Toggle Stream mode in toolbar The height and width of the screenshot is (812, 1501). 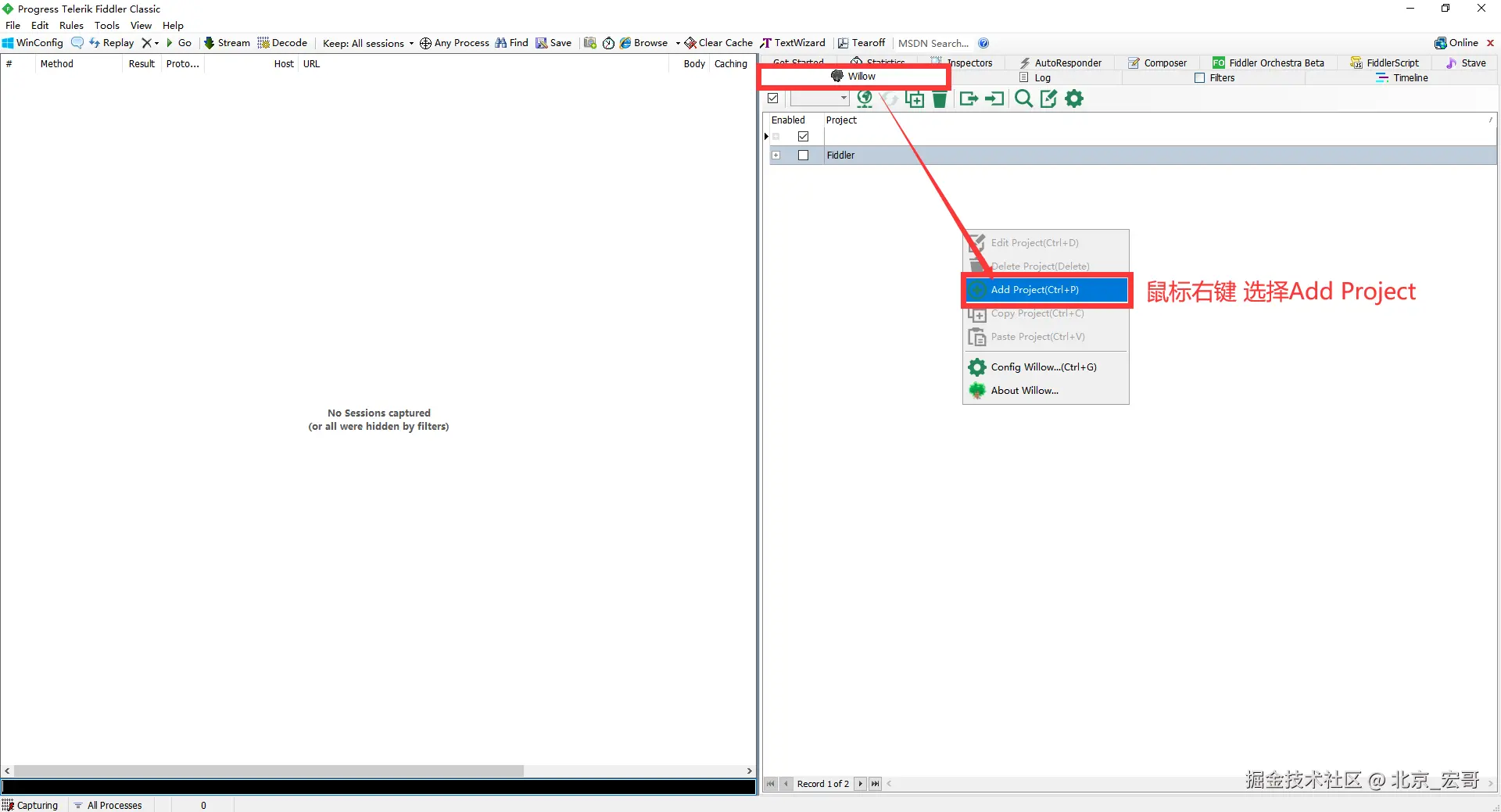(x=227, y=43)
